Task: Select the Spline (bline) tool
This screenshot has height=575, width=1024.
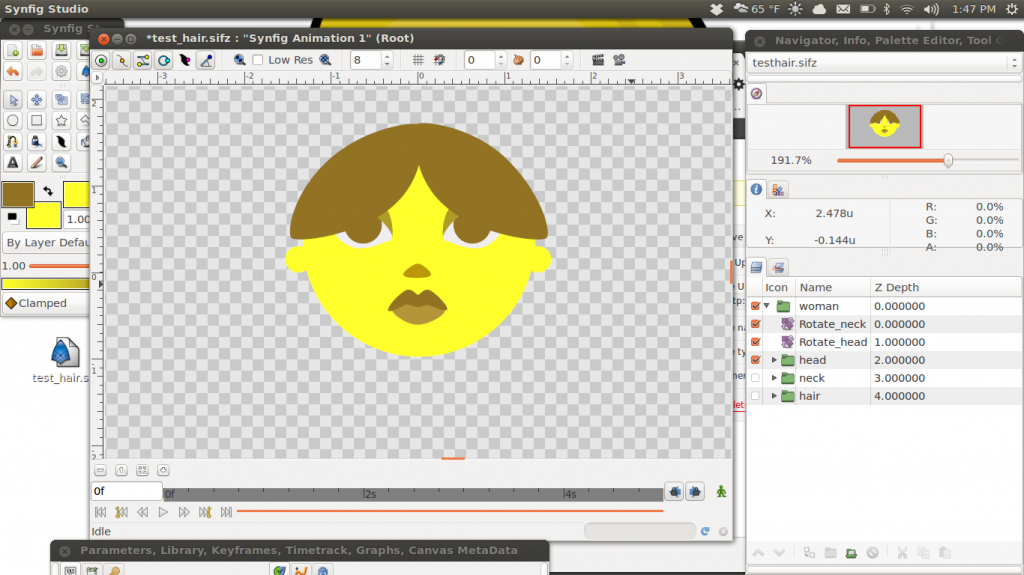Action: 13,142
